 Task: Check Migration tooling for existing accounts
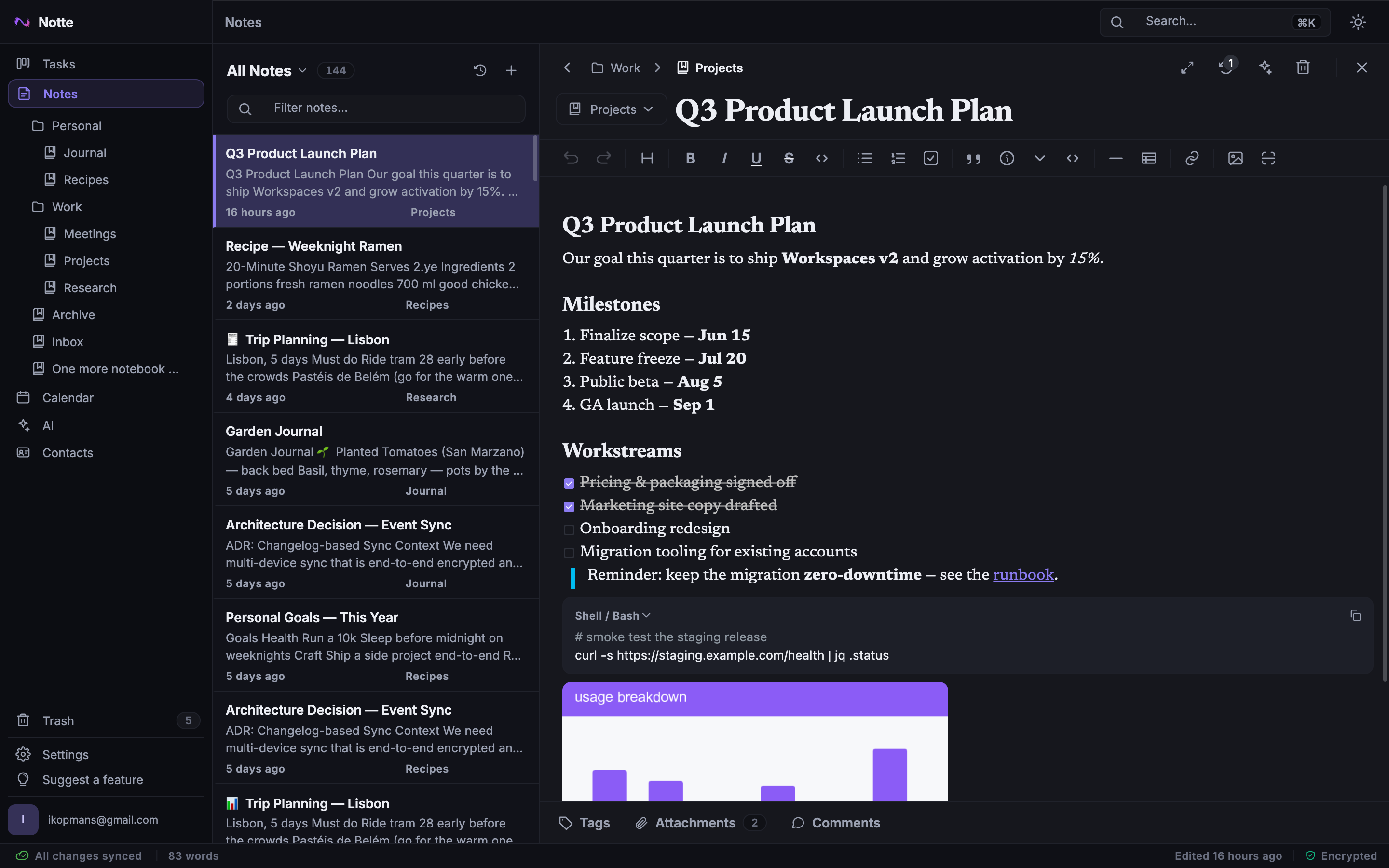click(569, 553)
